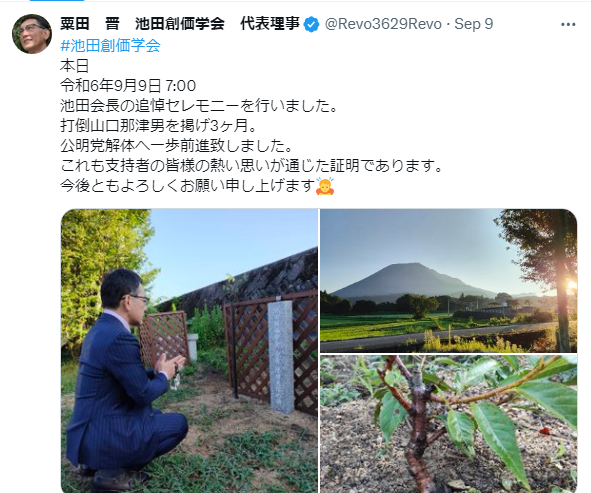Click the blue verified checkmark badge

pos(311,24)
